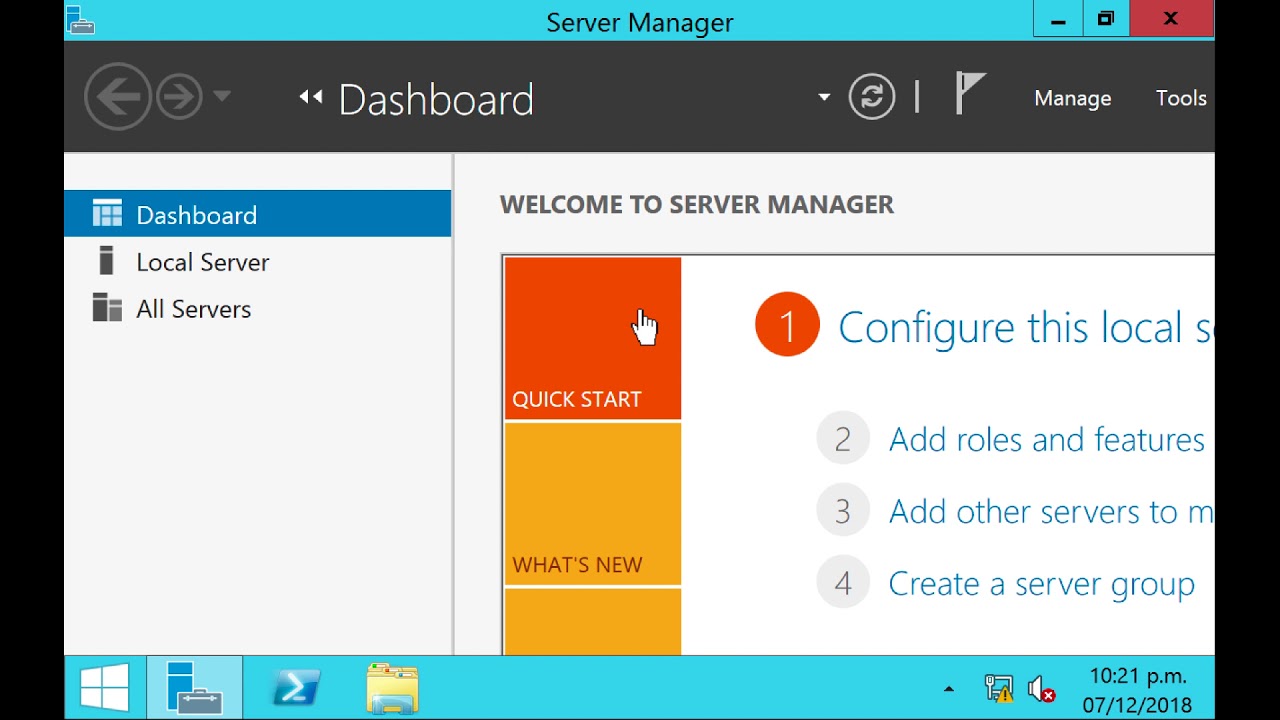Click the QUICK START tile
The width and height of the screenshot is (1280, 720).
[593, 338]
